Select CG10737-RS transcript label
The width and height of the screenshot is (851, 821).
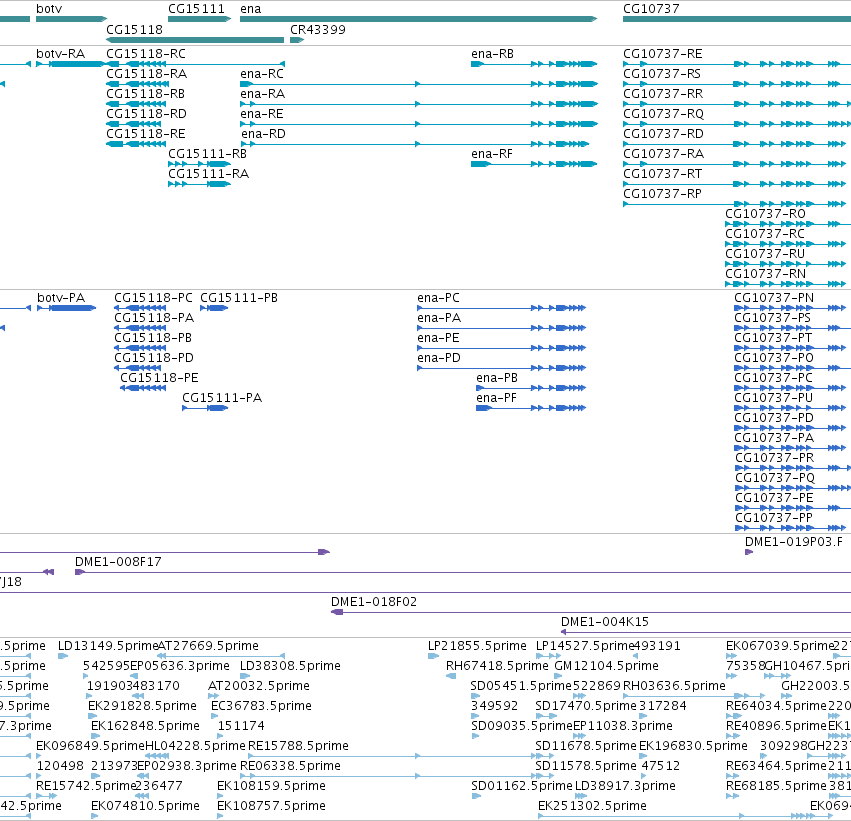click(x=662, y=74)
